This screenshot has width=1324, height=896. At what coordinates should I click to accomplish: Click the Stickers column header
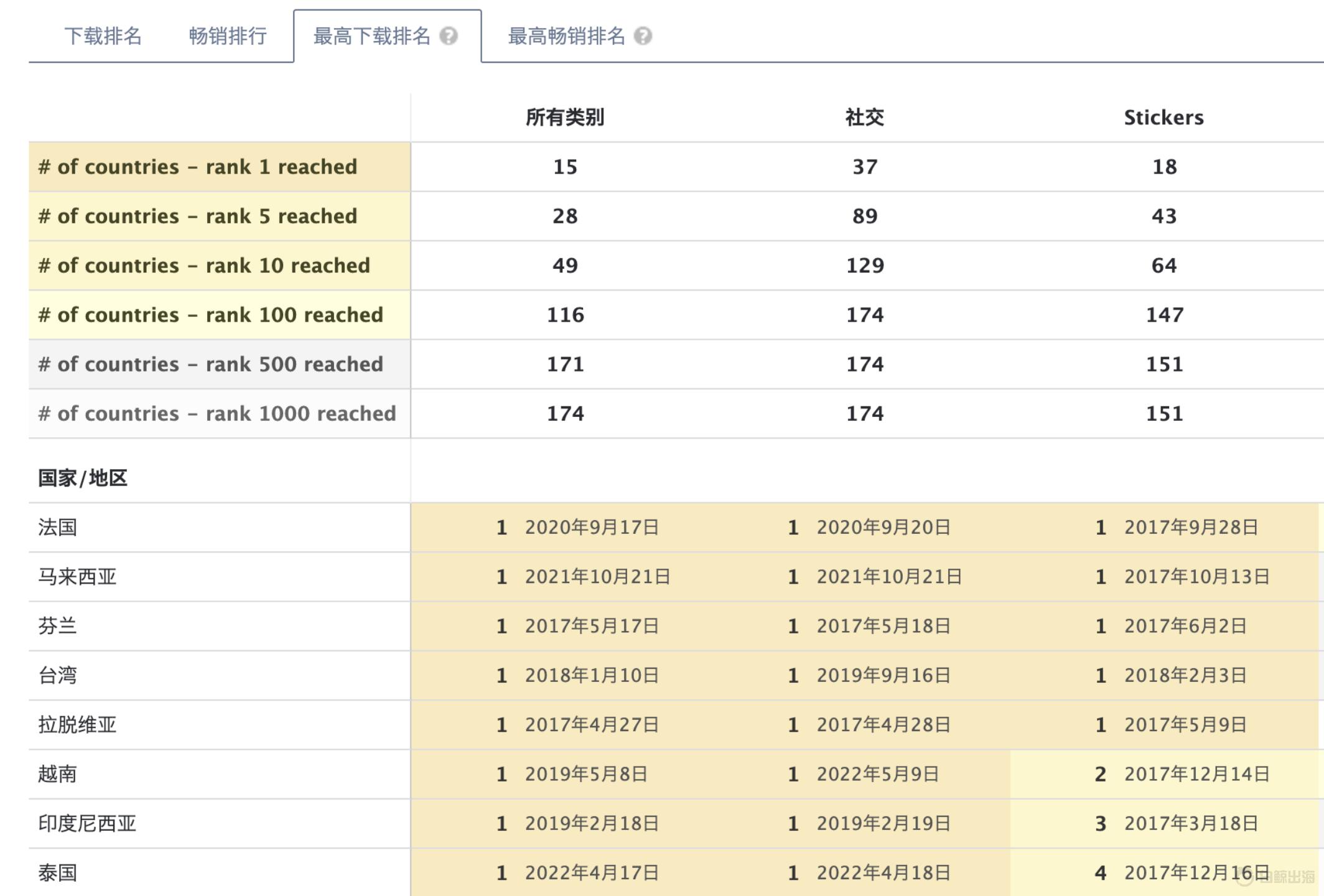pos(1163,118)
